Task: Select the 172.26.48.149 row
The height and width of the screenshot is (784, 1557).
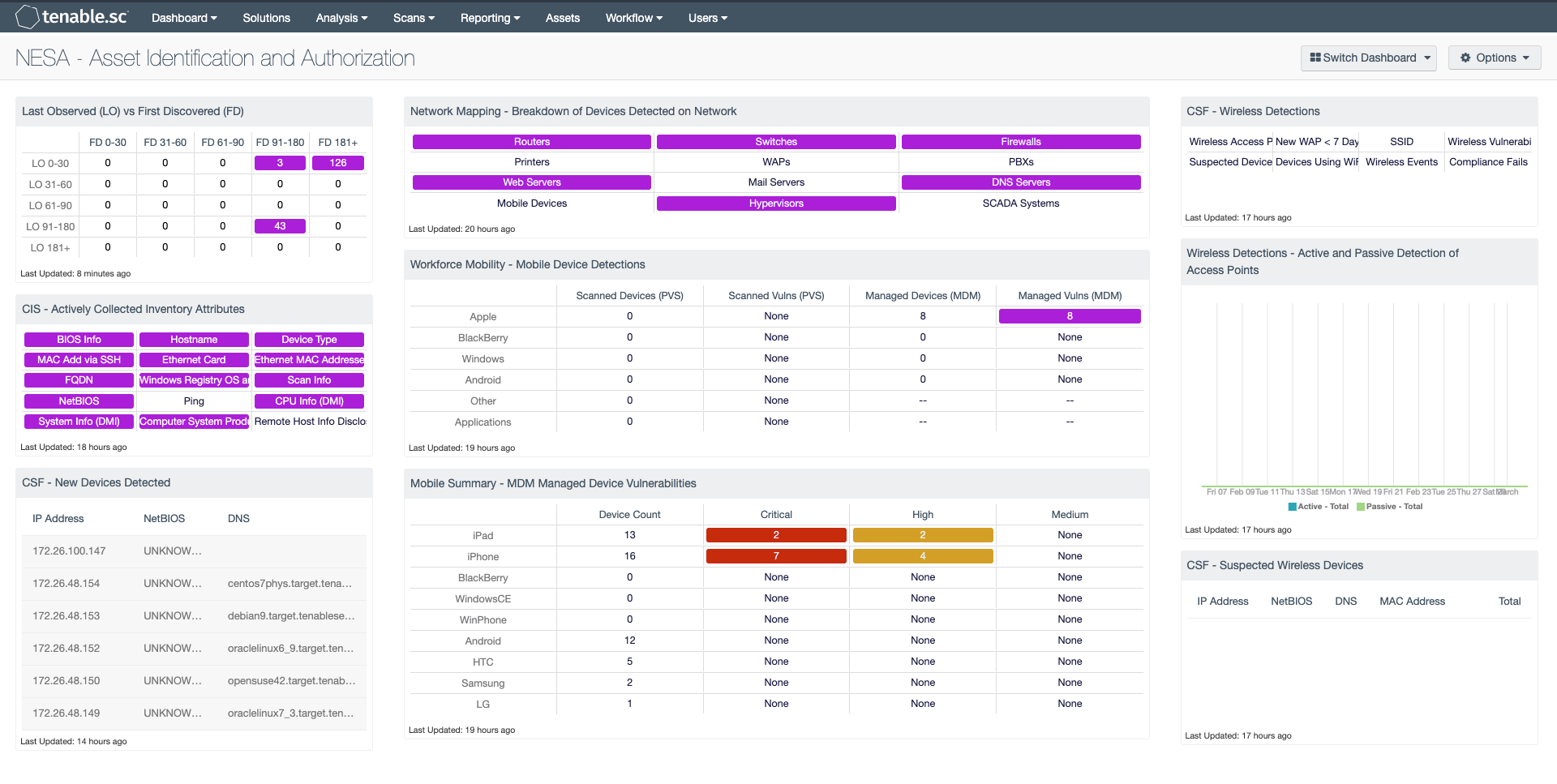Action: [x=194, y=713]
